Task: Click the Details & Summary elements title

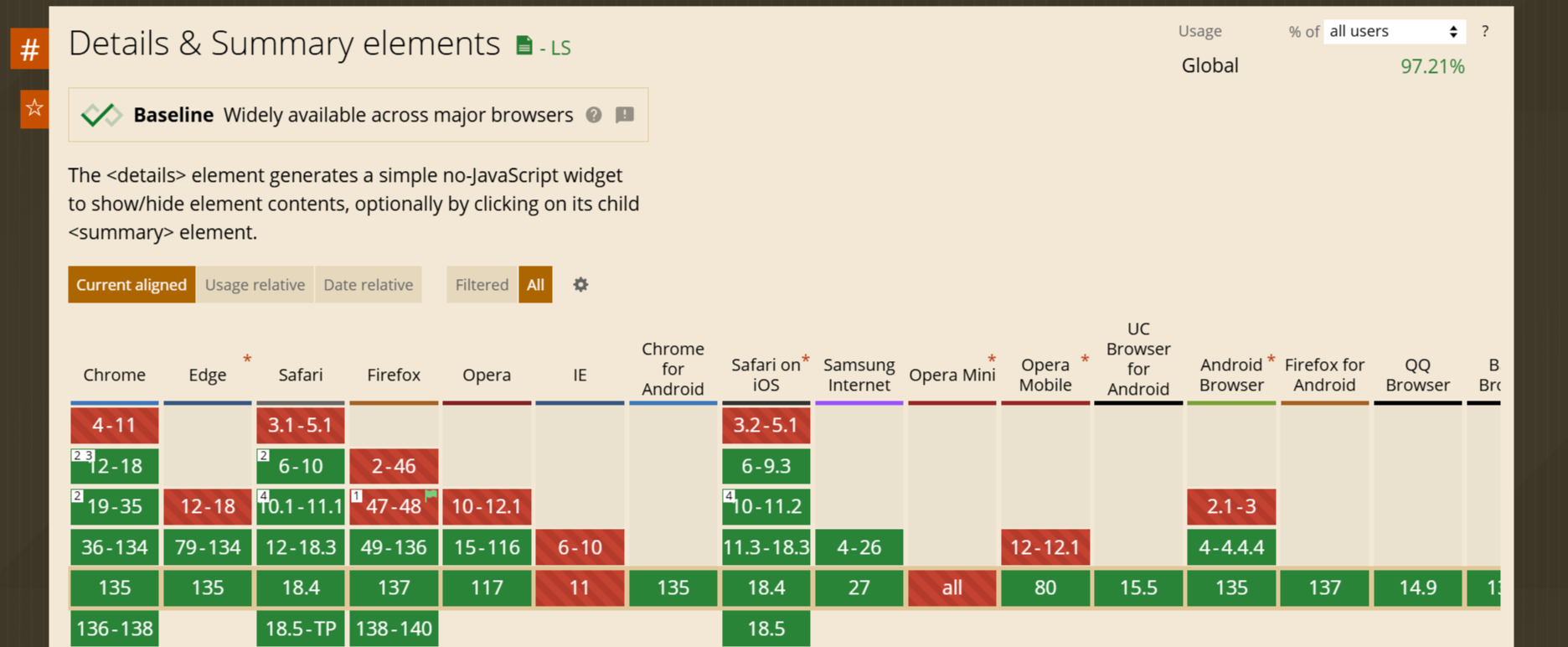Action: click(x=284, y=44)
